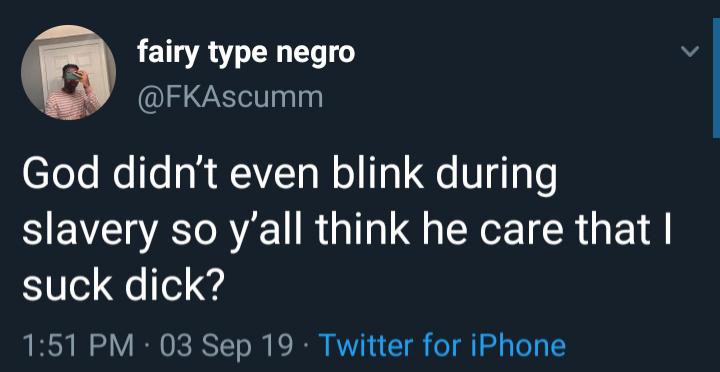Click the last line of the tweet

[x=123, y=286]
